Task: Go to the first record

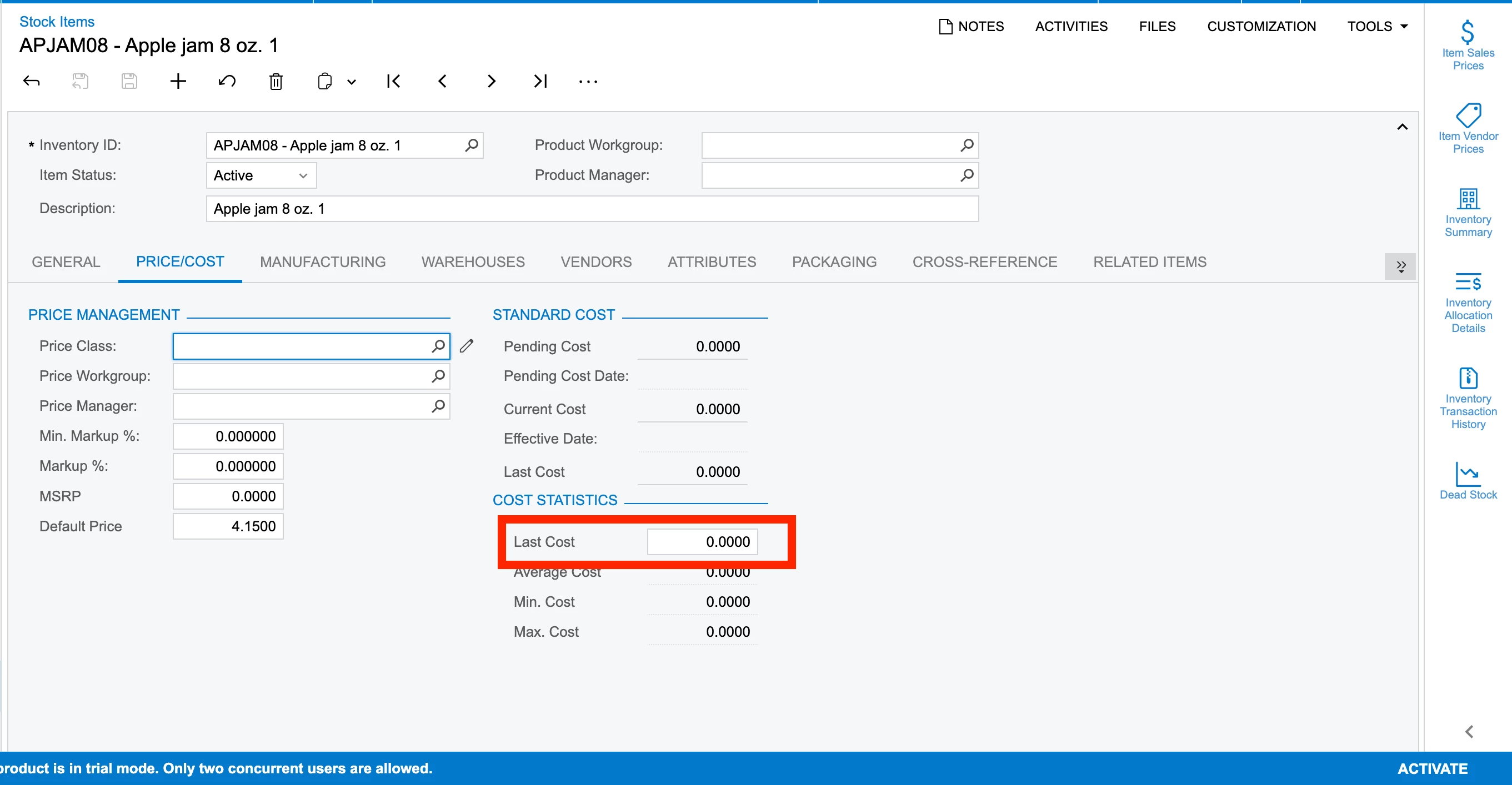Action: [393, 81]
